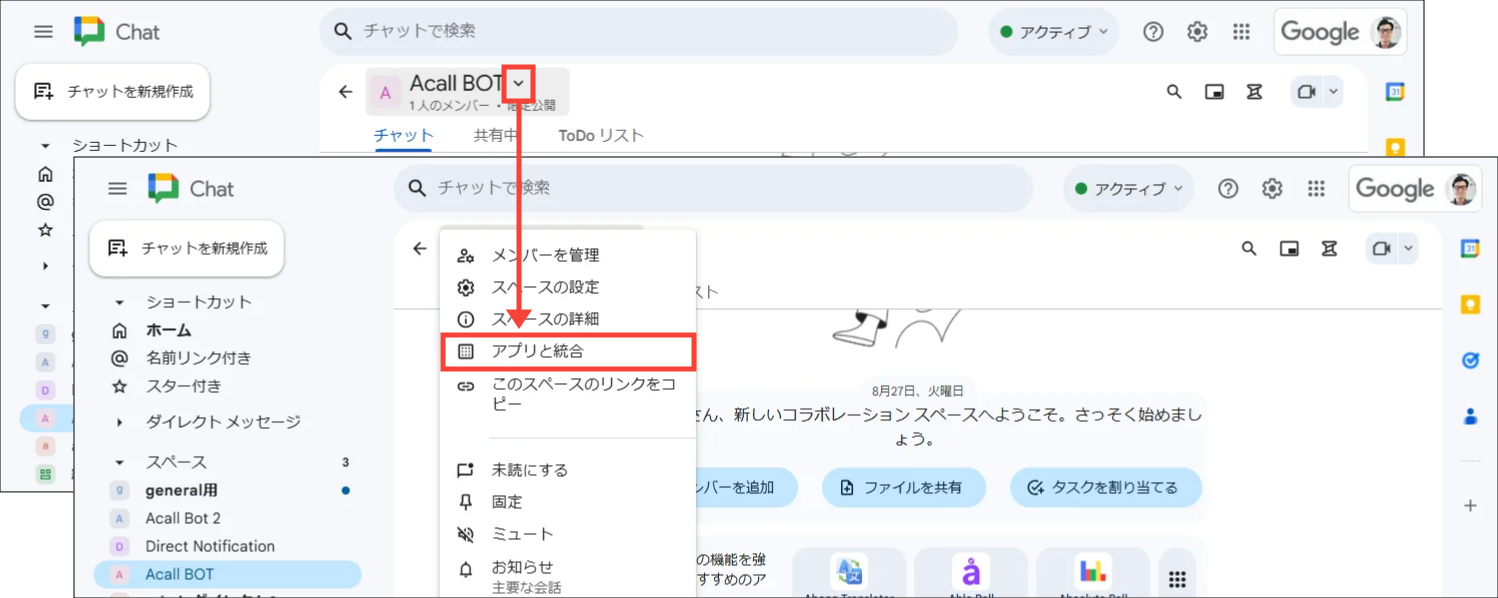
Task: Start a video call in the back window
Action: click(x=1306, y=92)
